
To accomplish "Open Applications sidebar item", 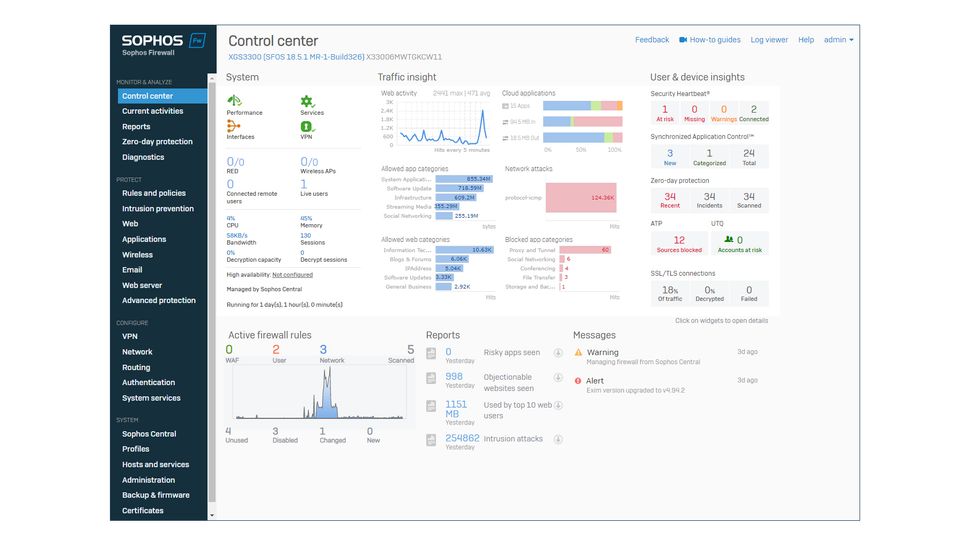I will (144, 239).
